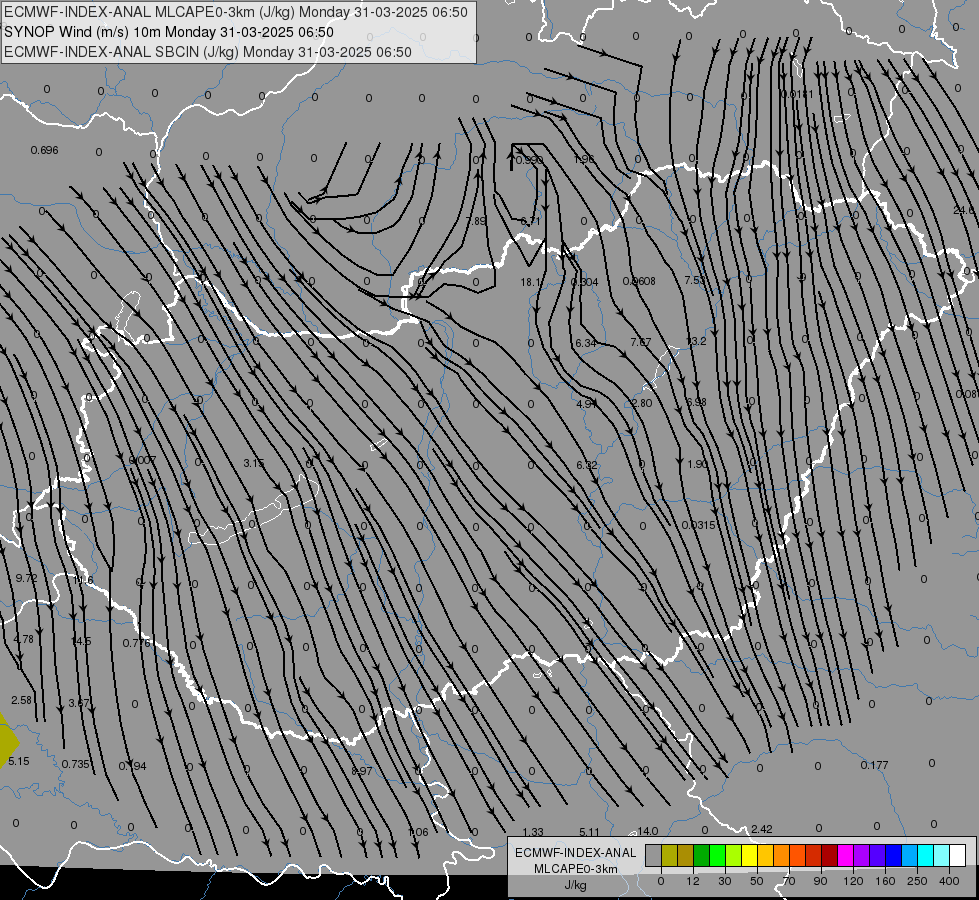Click the map value 0.735
Viewport: 979px width, 900px height.
coord(76,764)
